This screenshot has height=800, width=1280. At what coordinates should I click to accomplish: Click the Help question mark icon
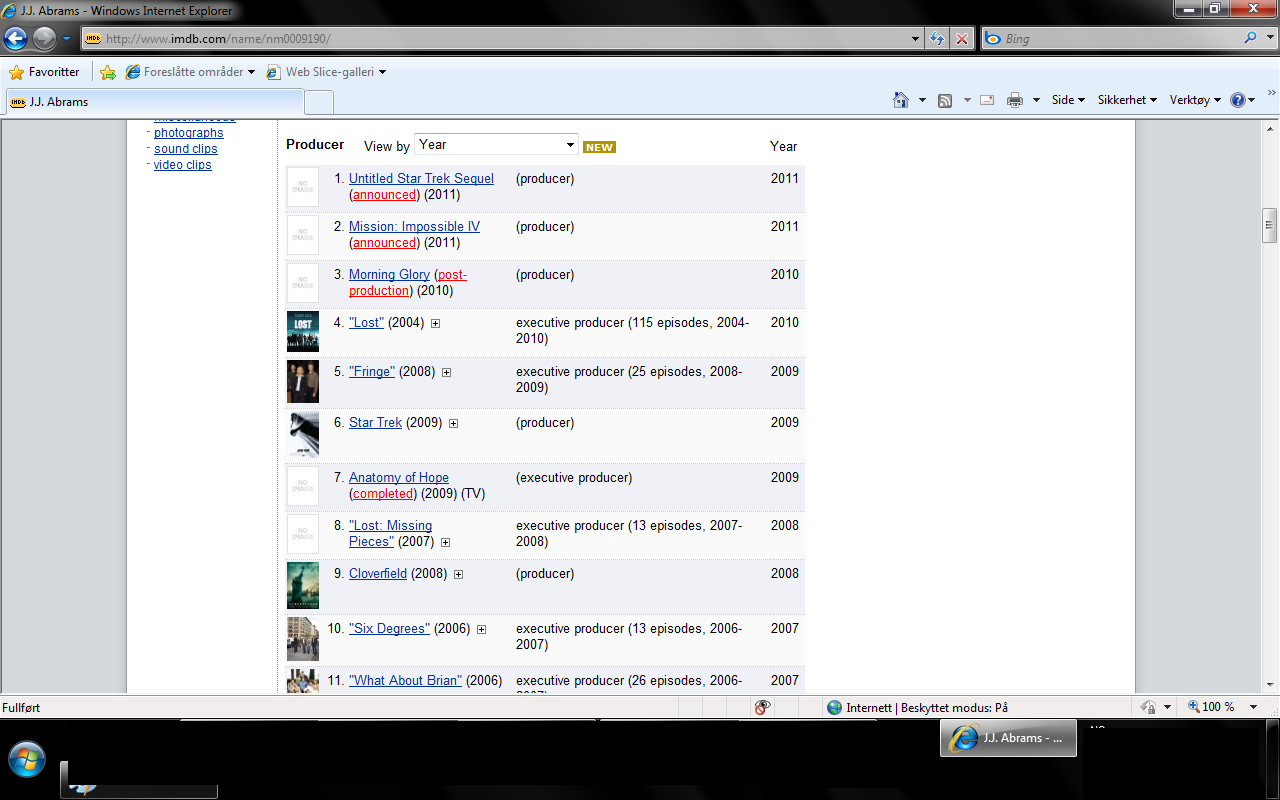click(1238, 100)
